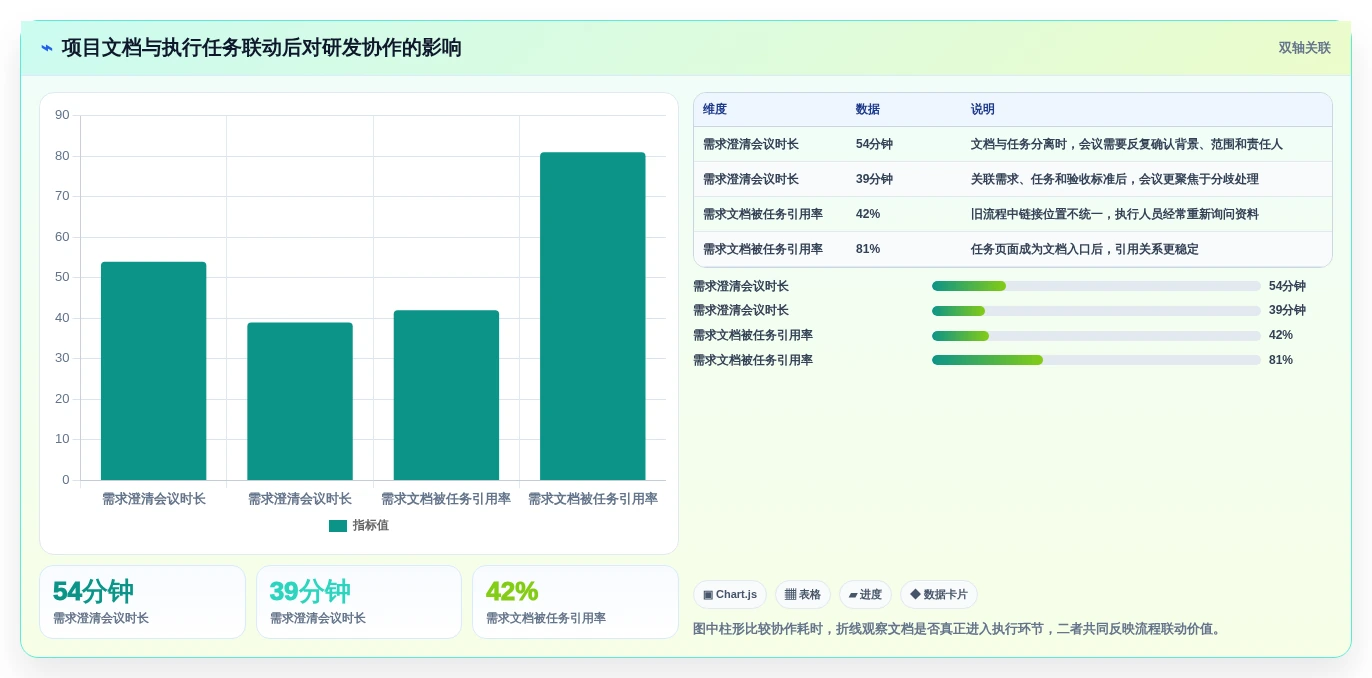The width and height of the screenshot is (1372, 678).
Task: Click the Chart.js chip
Action: pyautogui.click(x=730, y=595)
